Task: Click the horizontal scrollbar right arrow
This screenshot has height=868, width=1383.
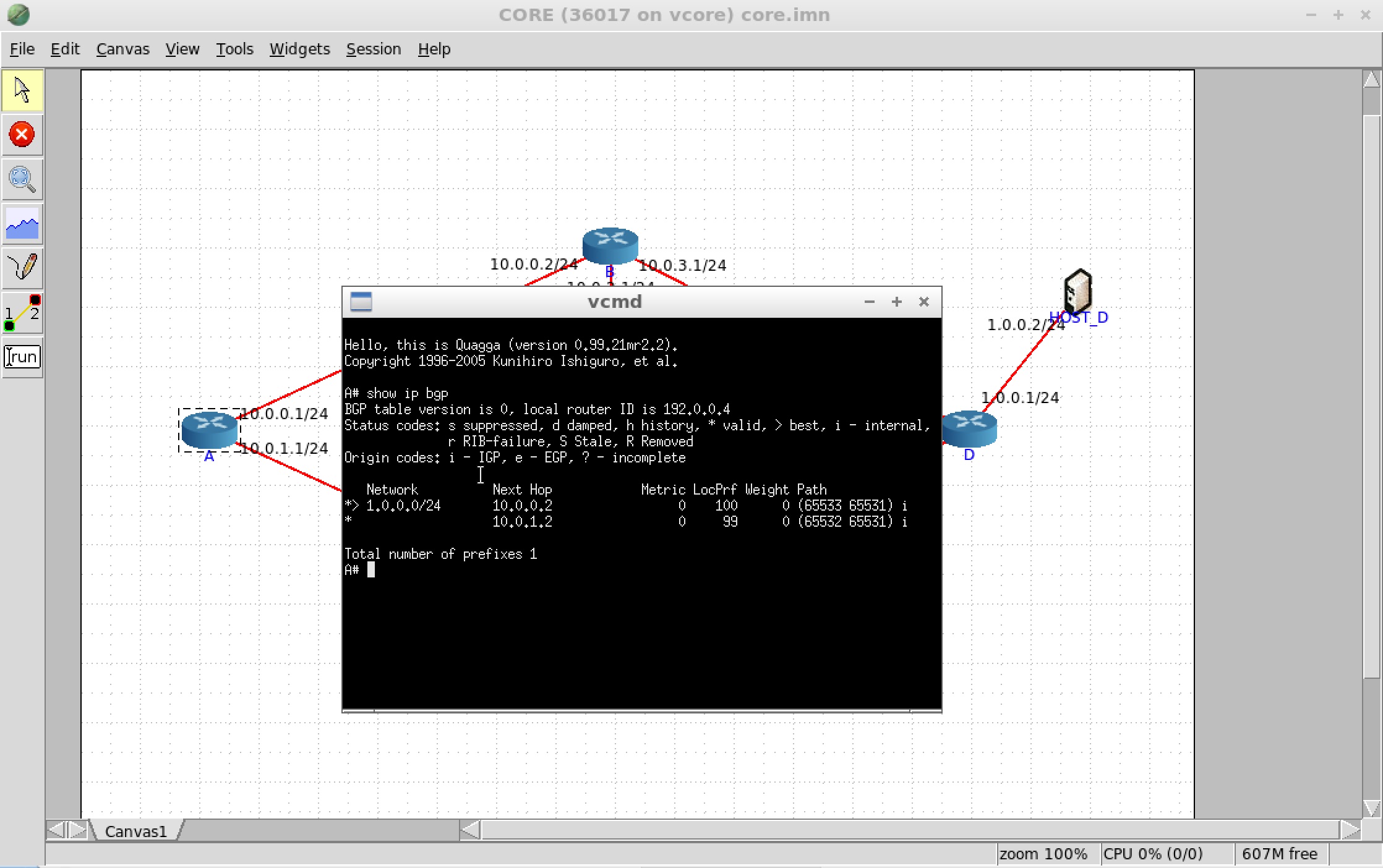Action: click(x=1350, y=830)
